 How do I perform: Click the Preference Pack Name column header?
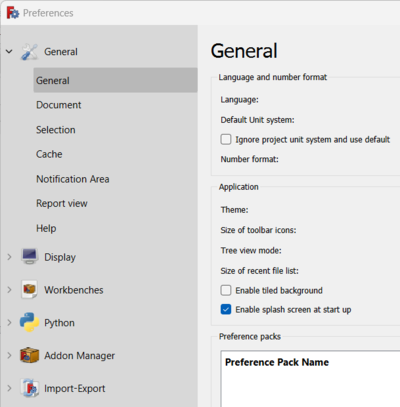coord(277,362)
